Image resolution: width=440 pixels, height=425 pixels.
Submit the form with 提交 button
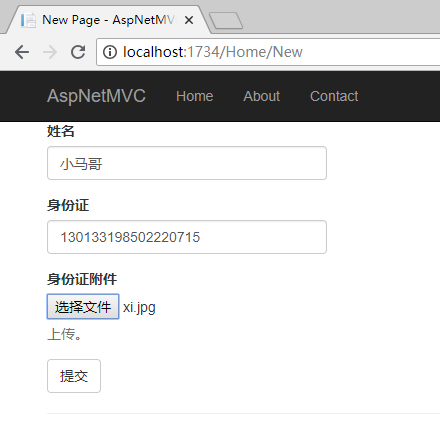tap(74, 376)
